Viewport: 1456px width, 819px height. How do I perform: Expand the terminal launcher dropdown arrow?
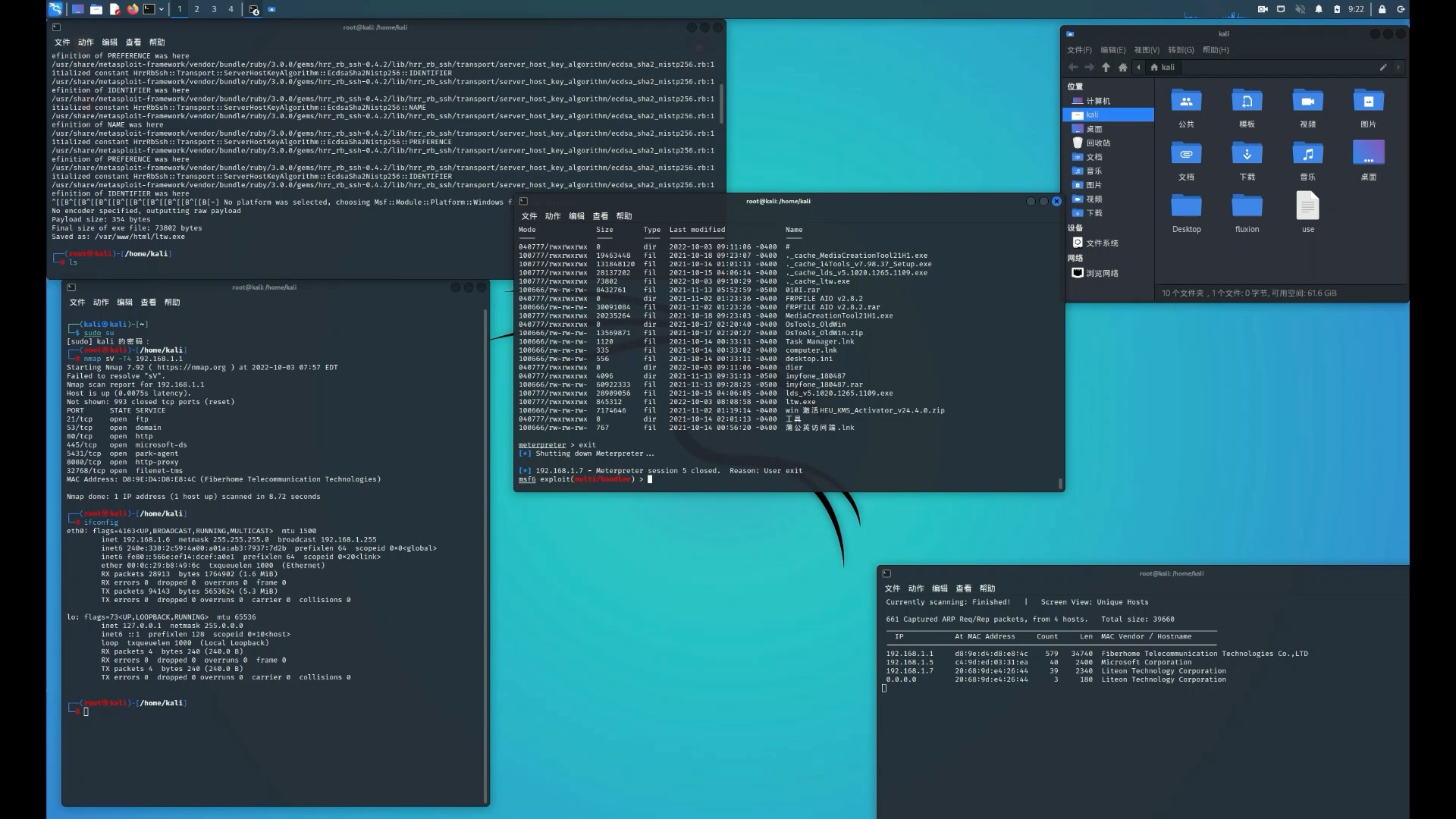[x=162, y=9]
